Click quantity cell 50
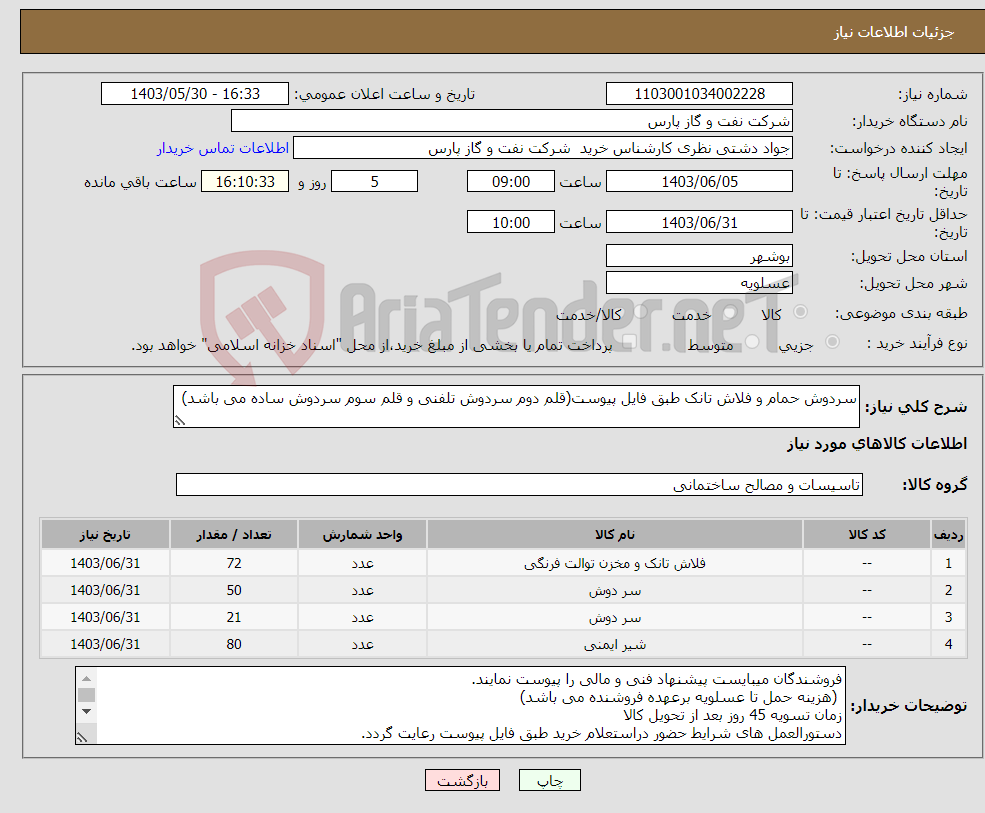 pos(234,591)
